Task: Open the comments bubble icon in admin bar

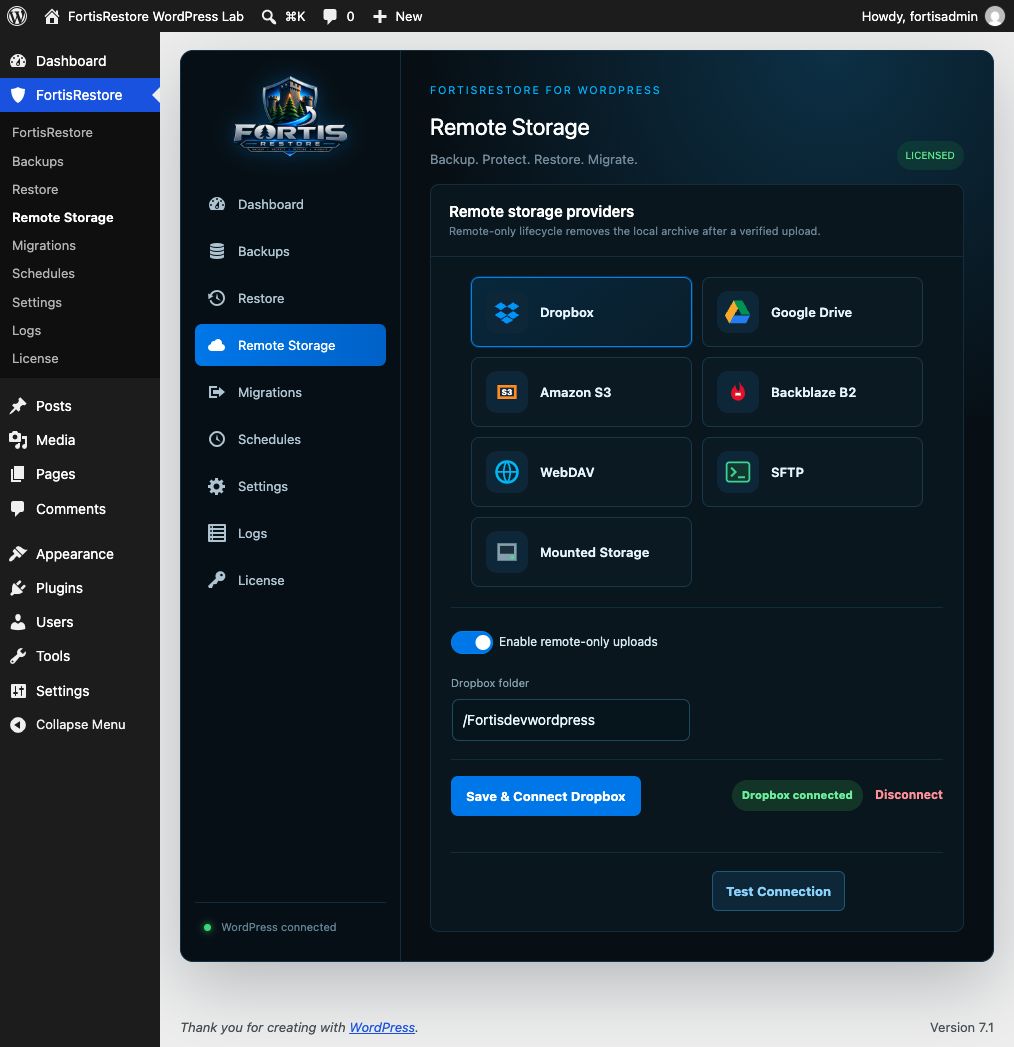Action: tap(330, 17)
